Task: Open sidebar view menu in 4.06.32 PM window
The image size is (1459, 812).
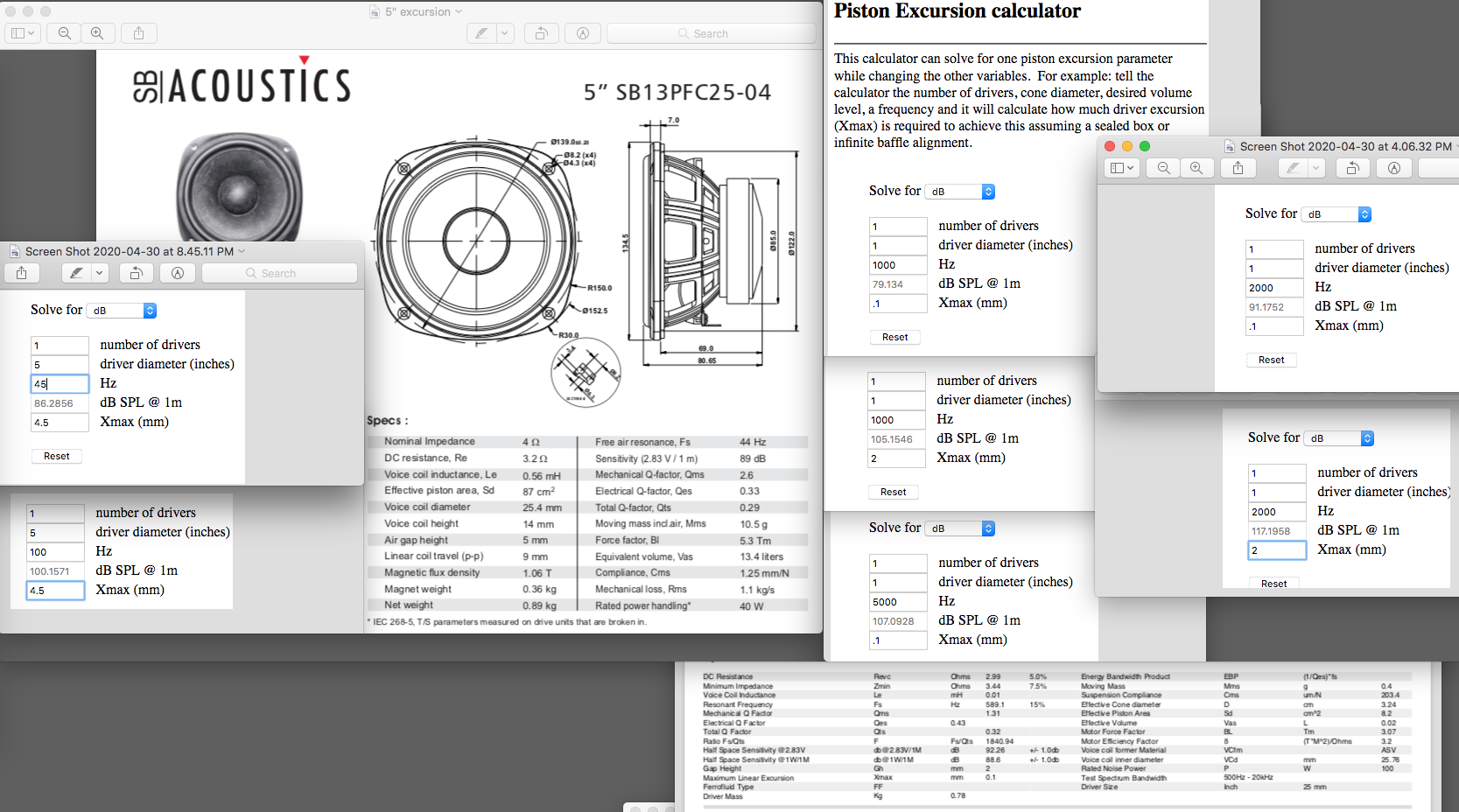Action: tap(1121, 168)
